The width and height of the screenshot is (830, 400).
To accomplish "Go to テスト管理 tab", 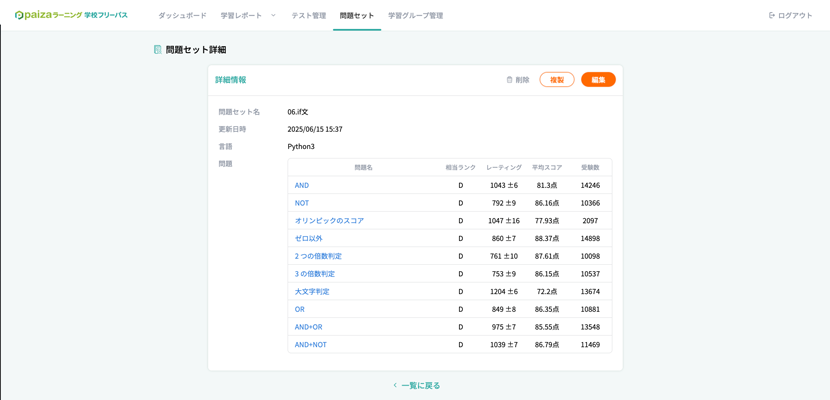I will click(x=309, y=15).
